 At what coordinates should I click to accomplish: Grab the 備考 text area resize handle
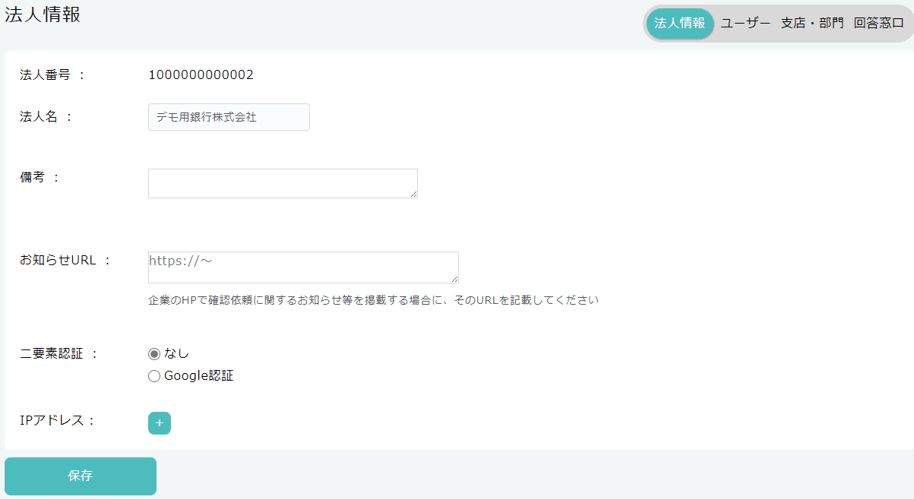(x=412, y=193)
